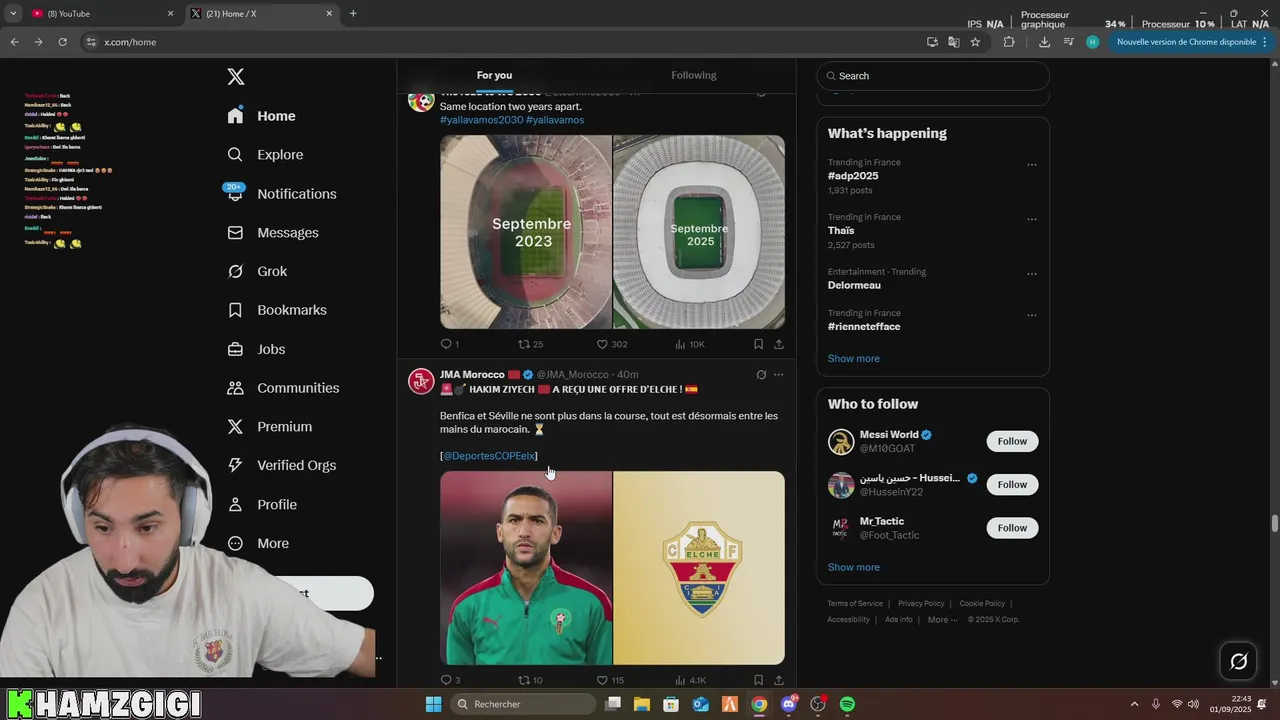Open more options for Thaïs trend
This screenshot has width=1280, height=720.
(x=1032, y=219)
